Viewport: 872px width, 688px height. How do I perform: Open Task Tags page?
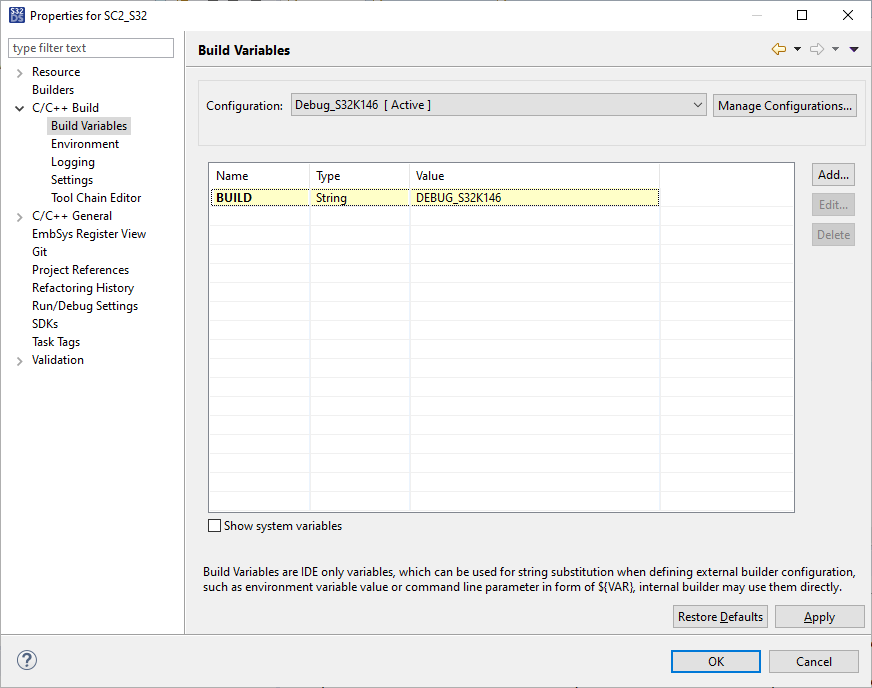[x=56, y=342]
